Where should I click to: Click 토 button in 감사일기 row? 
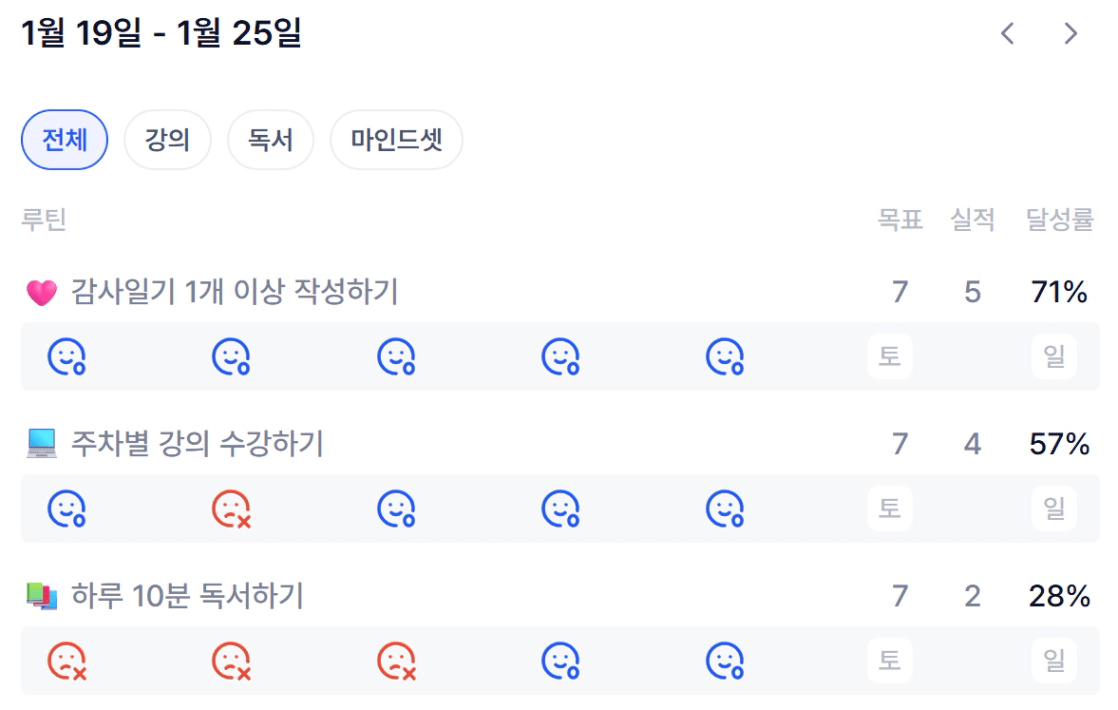point(889,357)
